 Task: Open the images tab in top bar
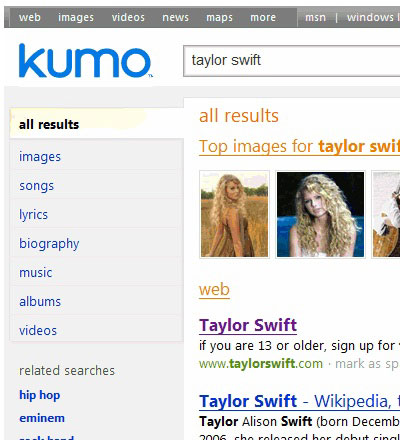pos(76,17)
